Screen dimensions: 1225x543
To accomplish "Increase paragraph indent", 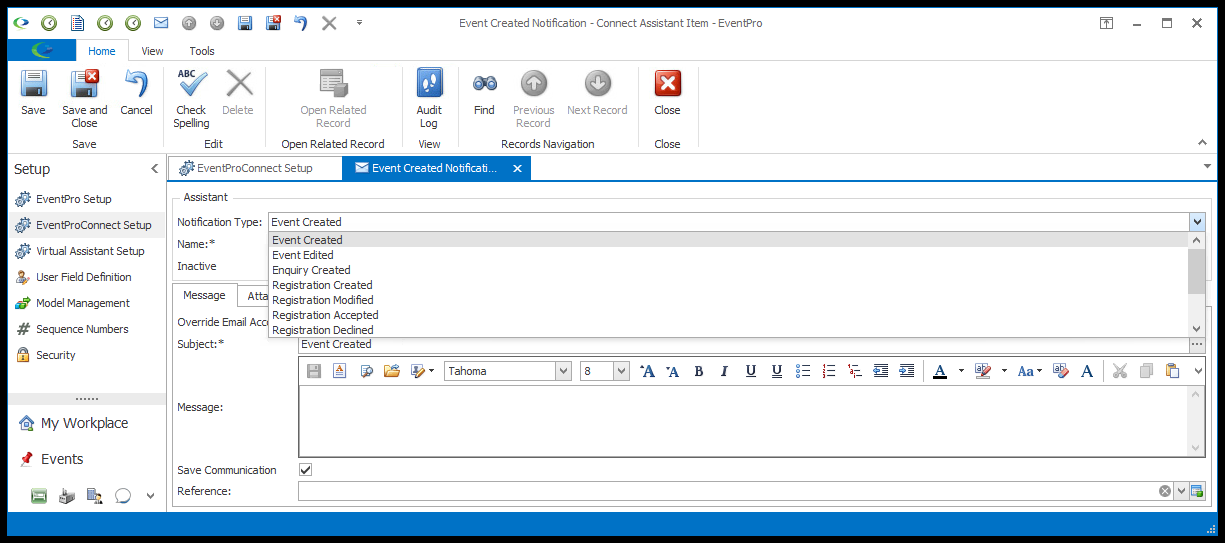I will click(906, 371).
